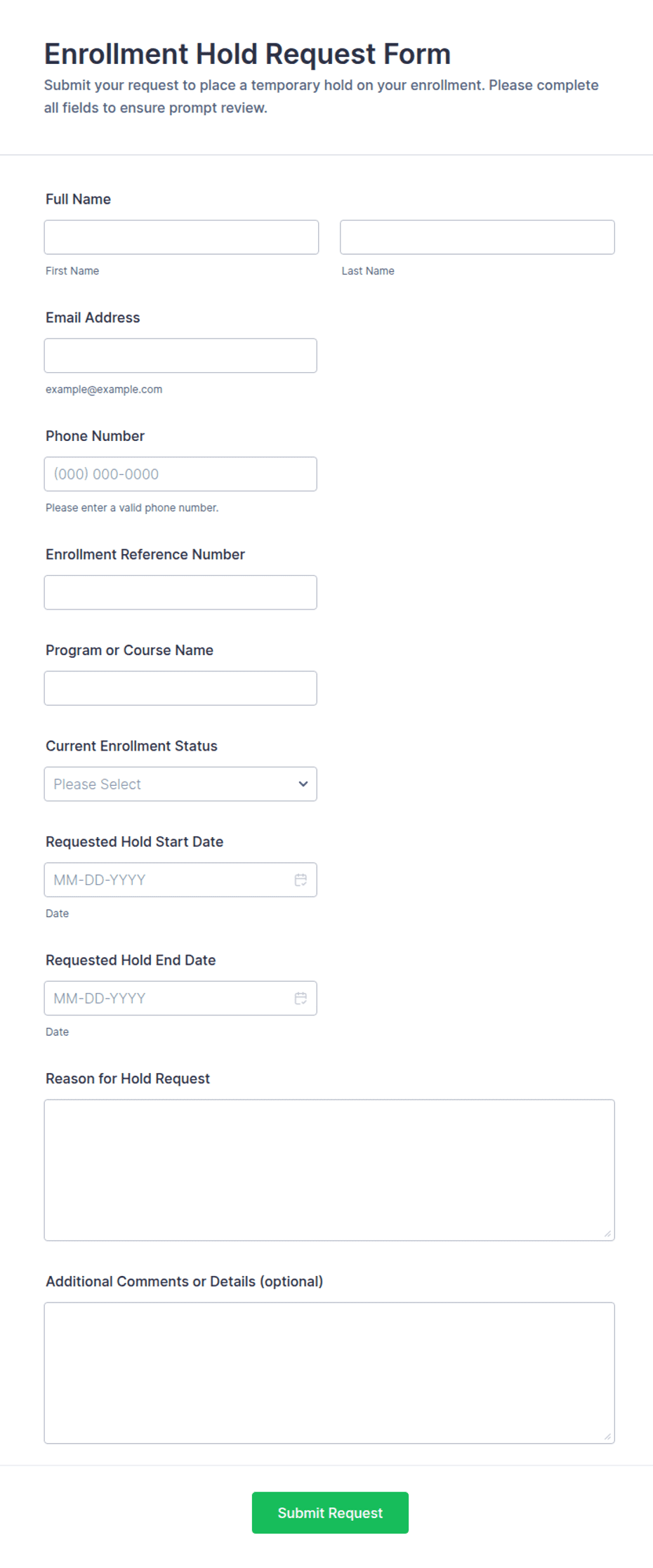Focus the First Name field
Viewport: 653px width, 1568px height.
(181, 237)
